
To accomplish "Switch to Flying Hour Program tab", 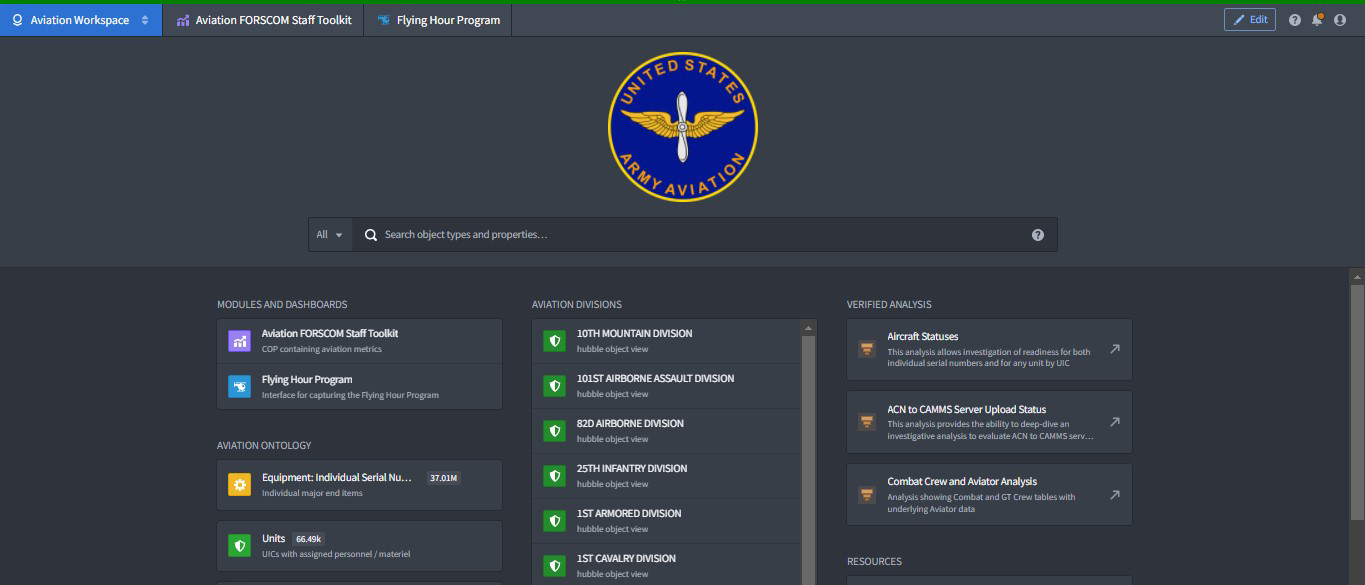I will (438, 20).
